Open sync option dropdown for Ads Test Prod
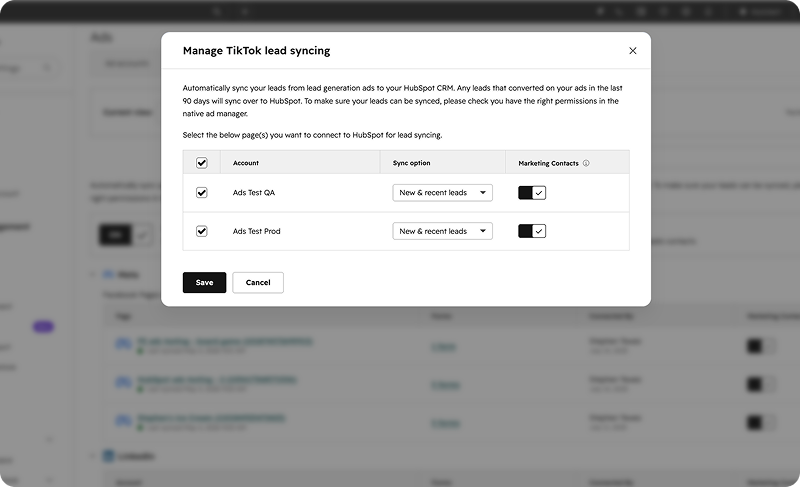 point(442,231)
